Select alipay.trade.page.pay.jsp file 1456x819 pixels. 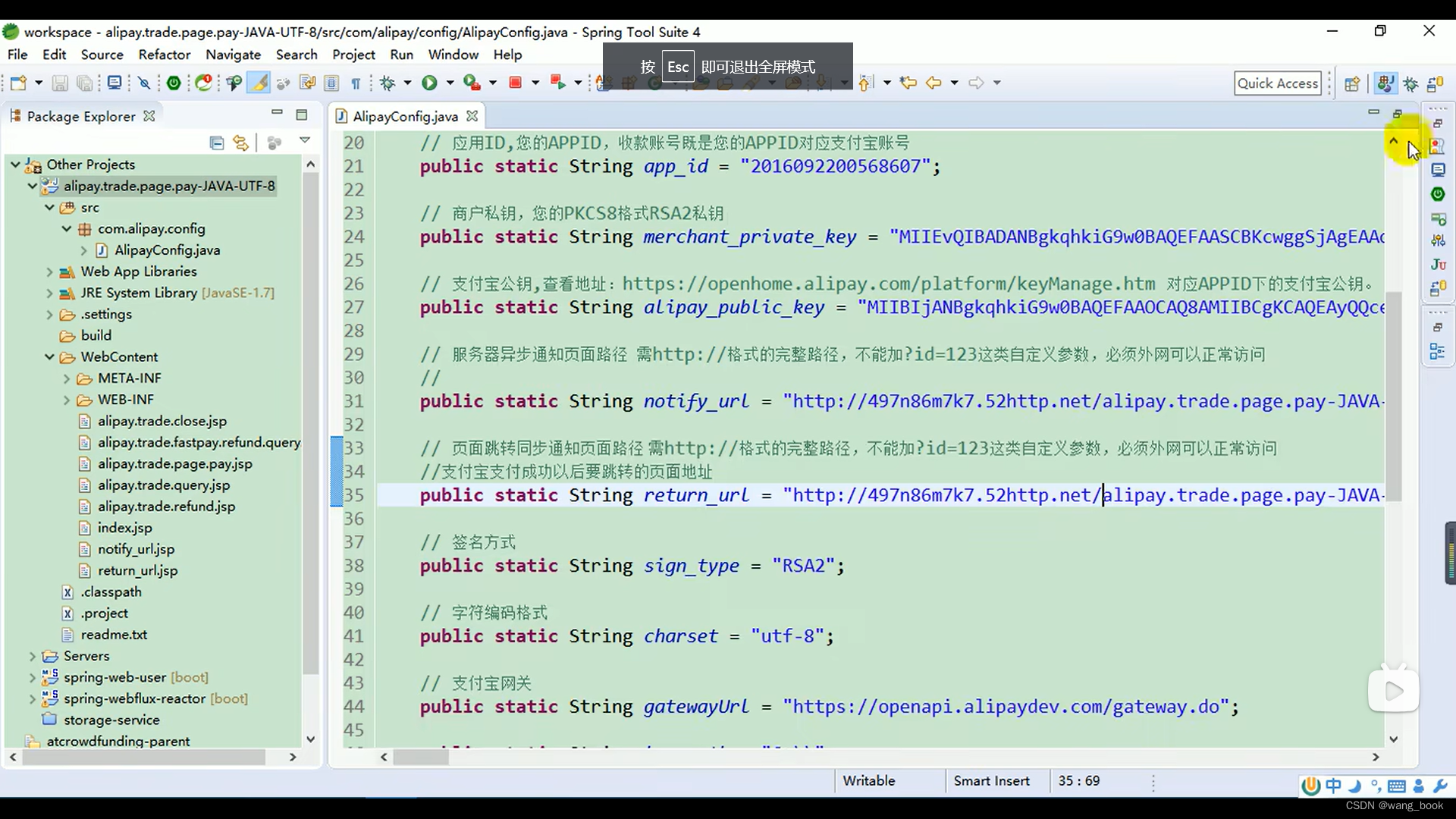174,464
